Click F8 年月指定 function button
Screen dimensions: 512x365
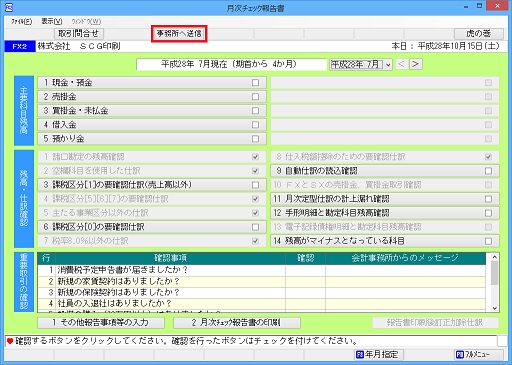pyautogui.click(x=378, y=354)
